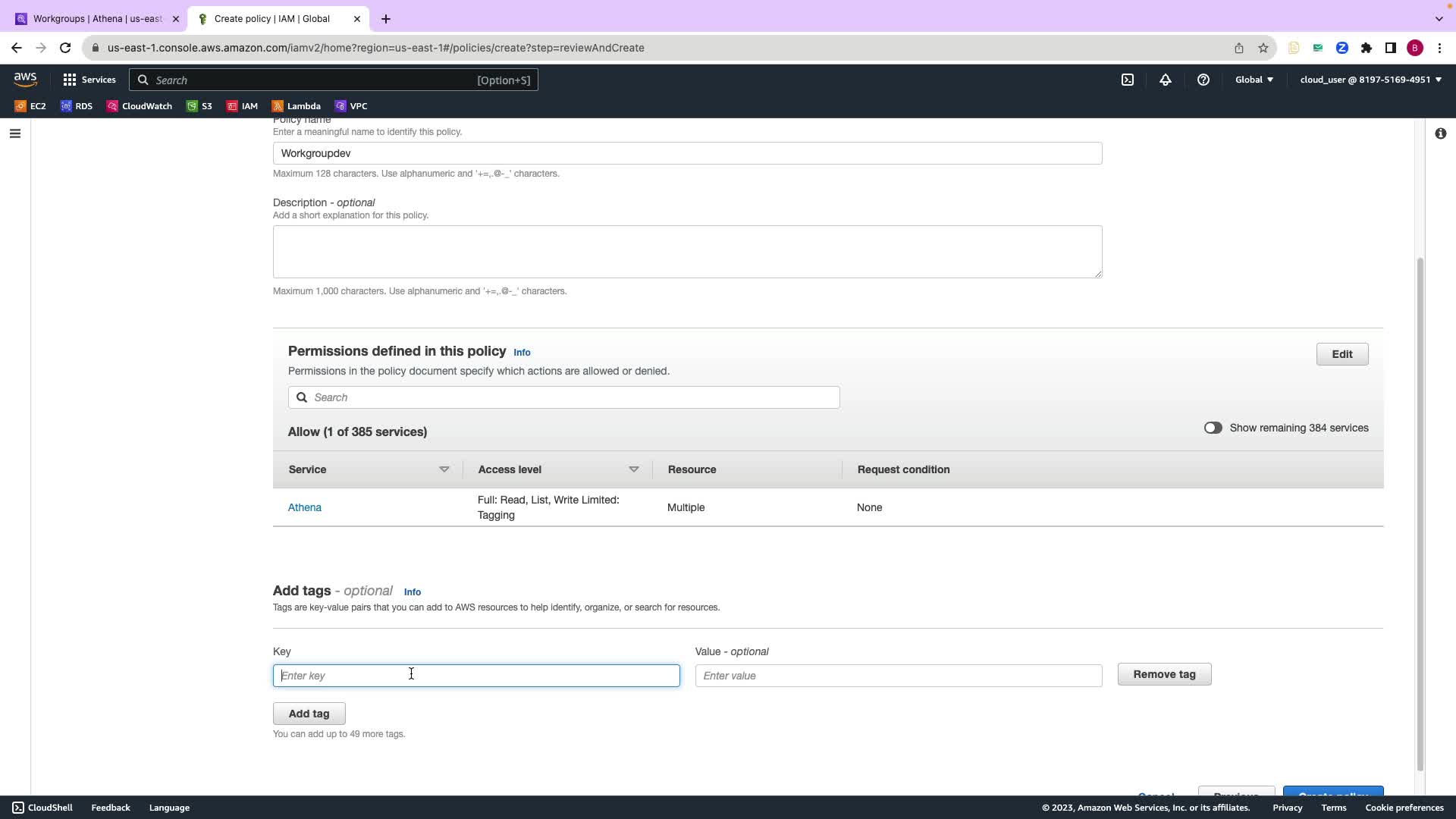Click the support help question-mark icon
This screenshot has width=1456, height=819.
(1203, 80)
